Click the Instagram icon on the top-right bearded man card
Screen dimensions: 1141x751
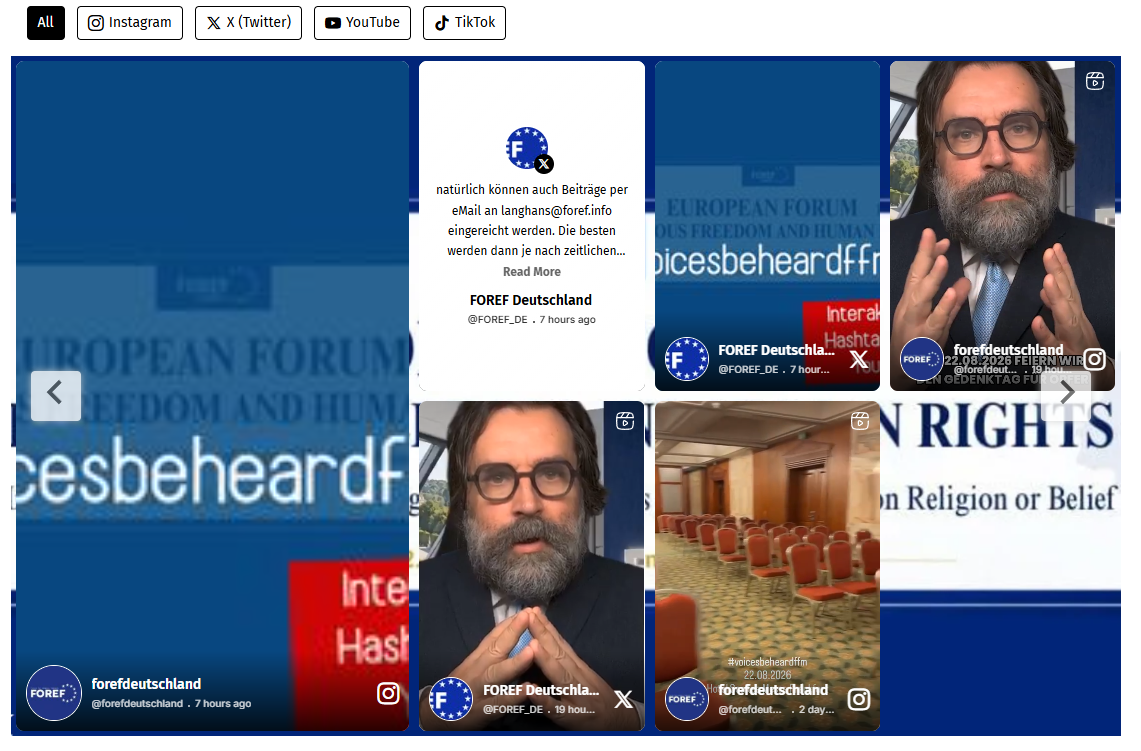coord(1094,359)
